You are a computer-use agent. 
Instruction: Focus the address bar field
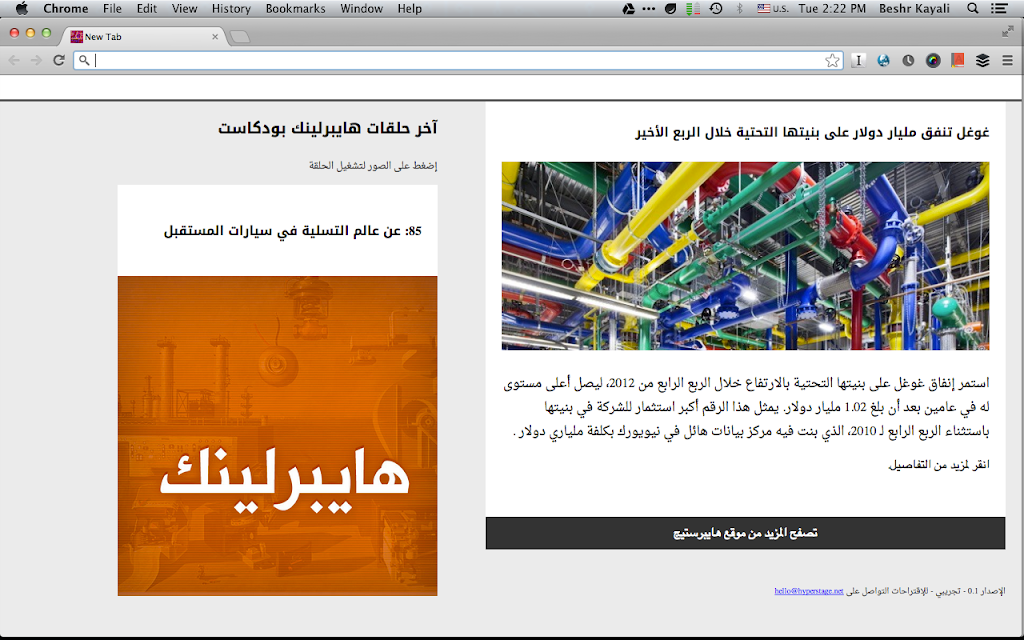[457, 60]
